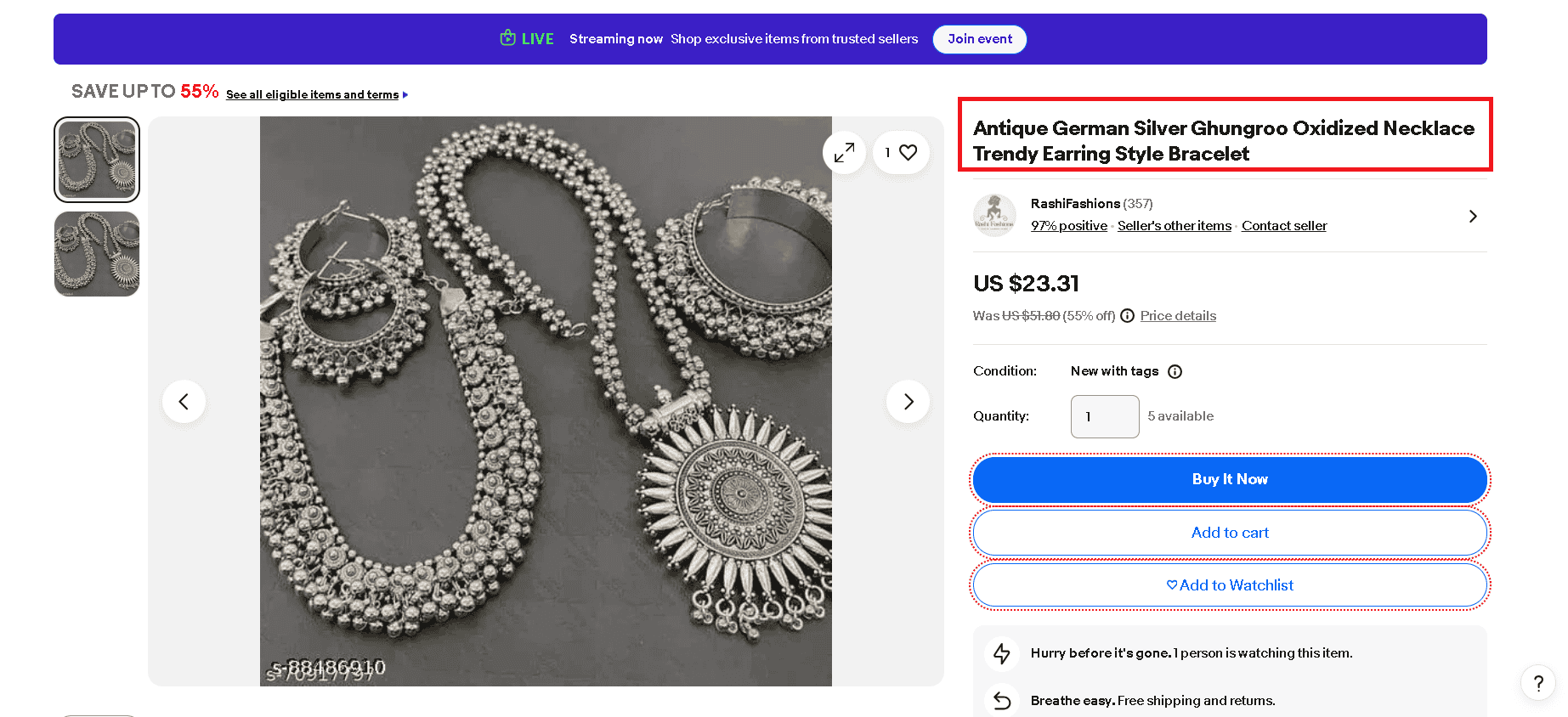Viewport: 1568px width, 717px height.
Task: Open the RashiFashions seller avatar
Action: [994, 215]
